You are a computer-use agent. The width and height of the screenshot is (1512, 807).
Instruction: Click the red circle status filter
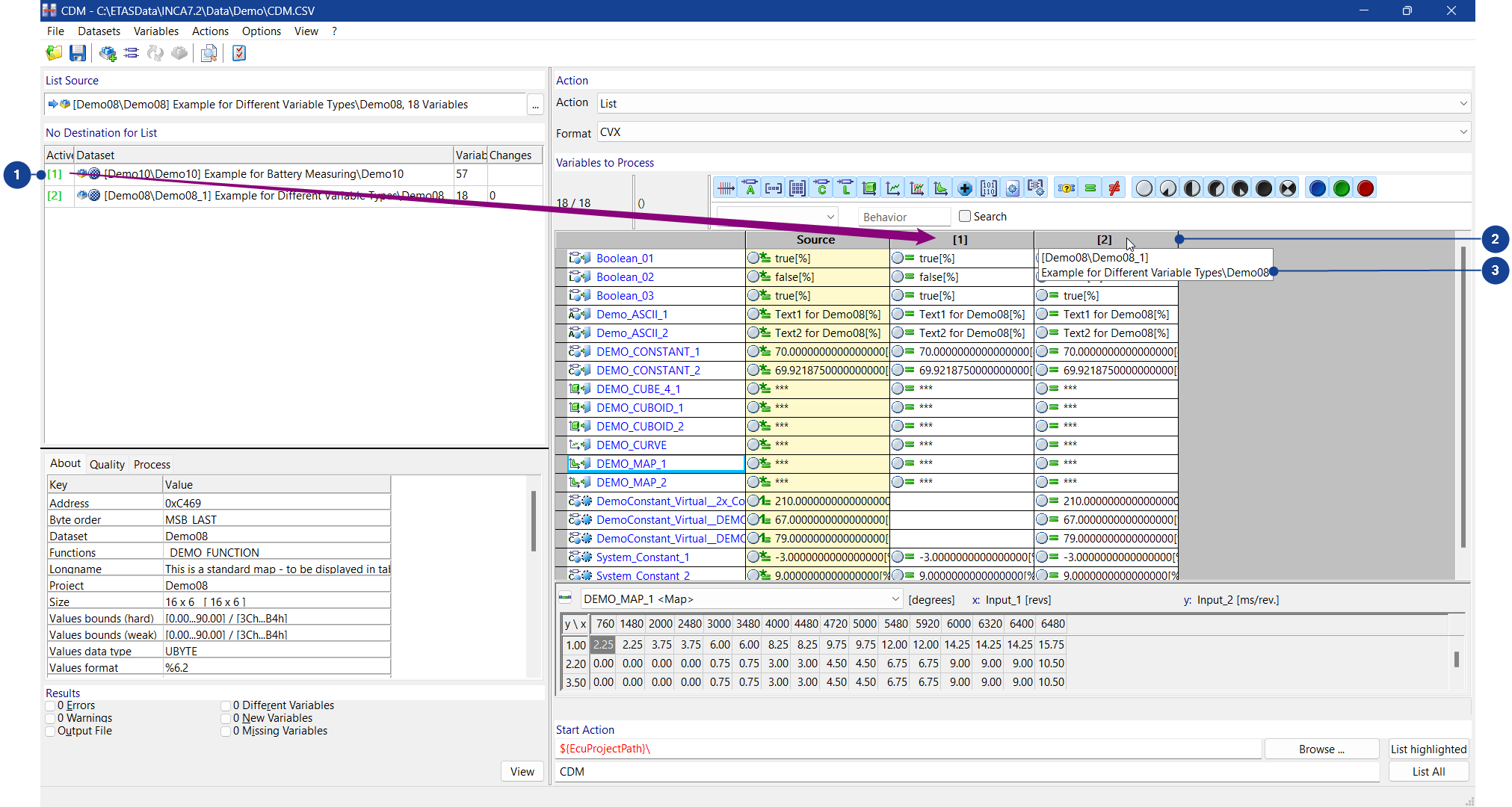tap(1366, 188)
